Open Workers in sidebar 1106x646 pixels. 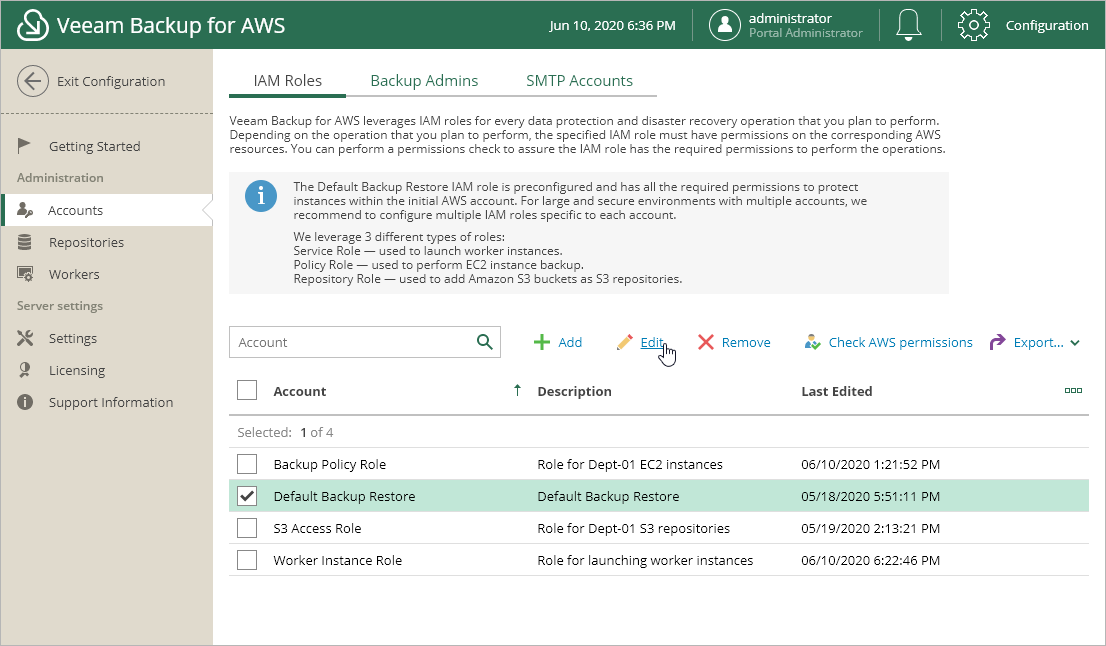tap(74, 274)
